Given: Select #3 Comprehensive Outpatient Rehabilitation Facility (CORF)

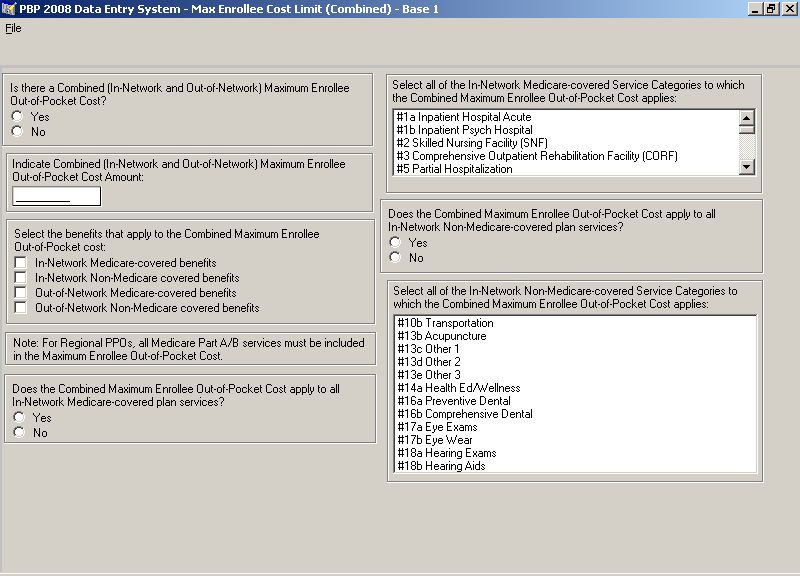Looking at the screenshot, I should click(566, 156).
